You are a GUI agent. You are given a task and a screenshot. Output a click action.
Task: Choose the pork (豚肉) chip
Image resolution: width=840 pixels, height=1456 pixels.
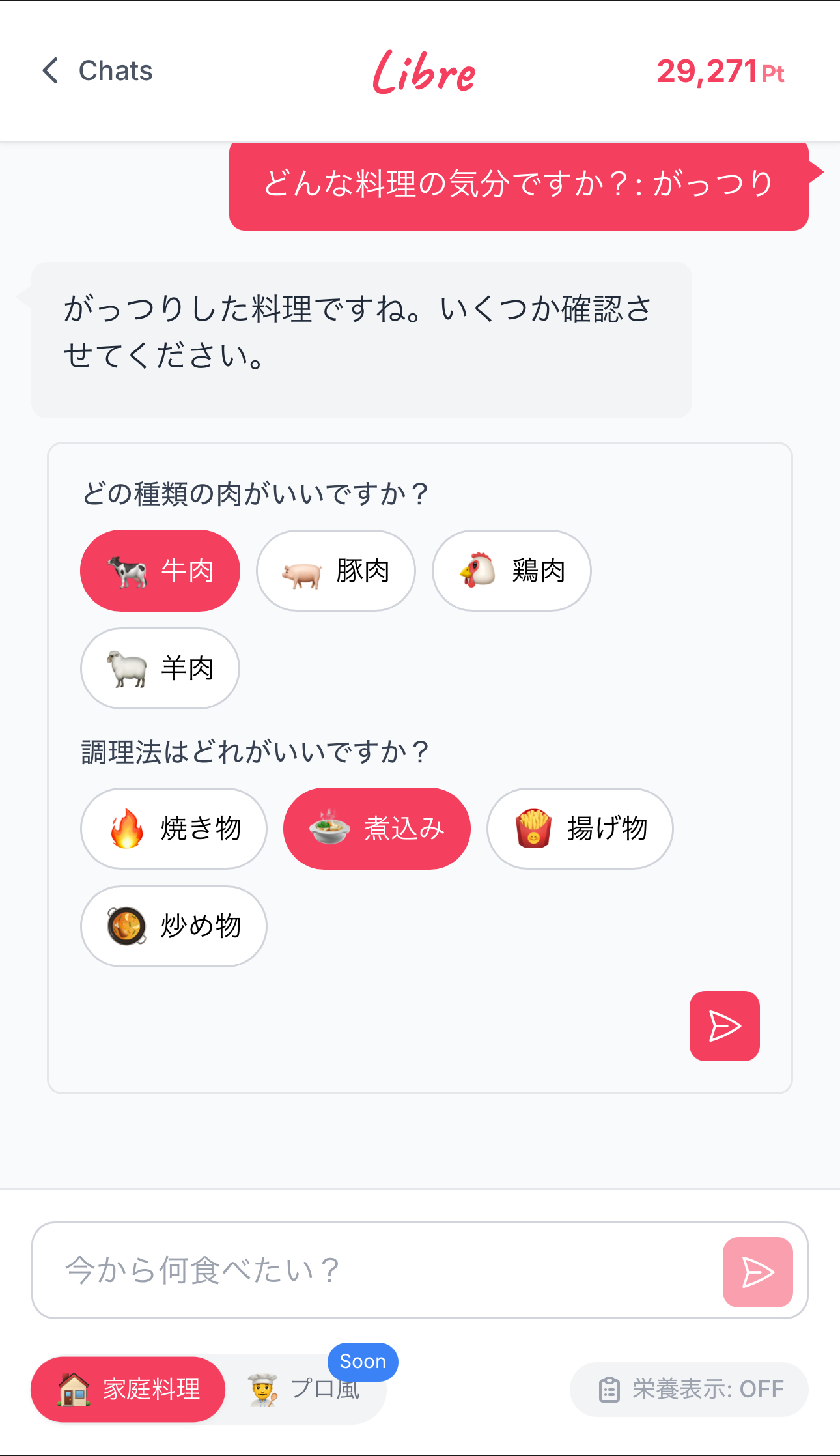[x=336, y=571]
